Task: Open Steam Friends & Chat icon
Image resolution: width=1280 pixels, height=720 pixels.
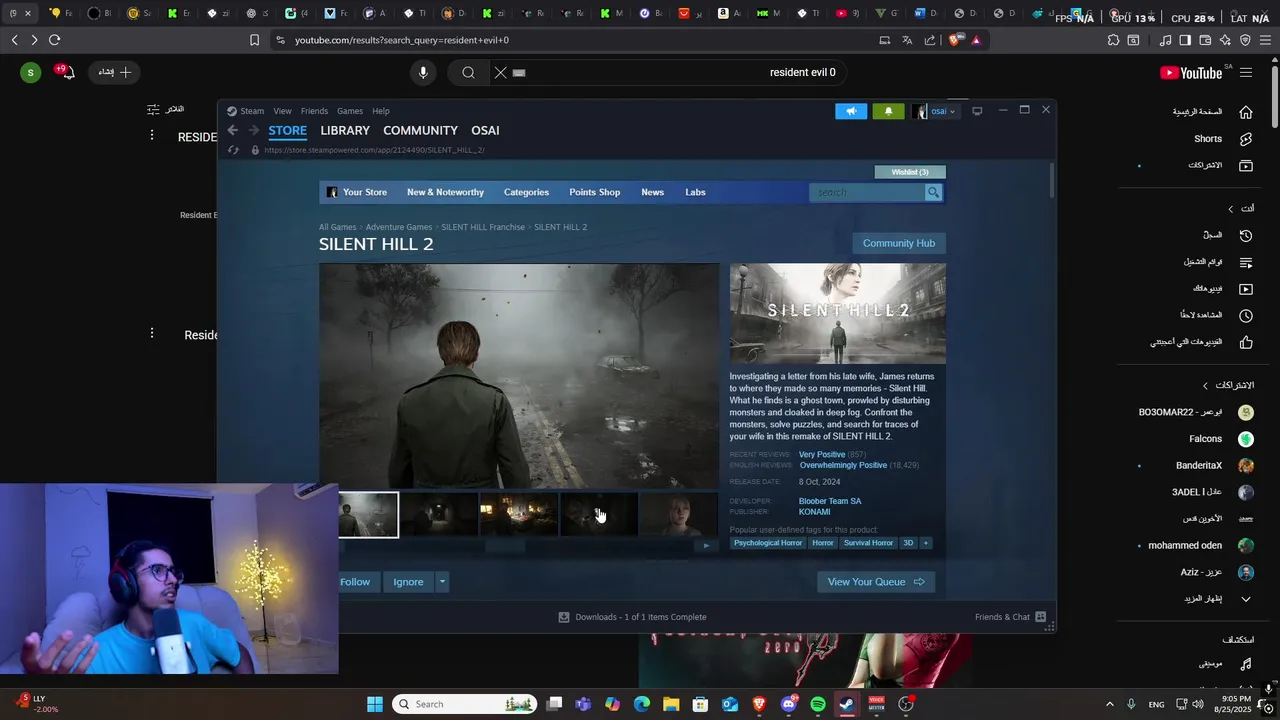Action: (x=1041, y=617)
